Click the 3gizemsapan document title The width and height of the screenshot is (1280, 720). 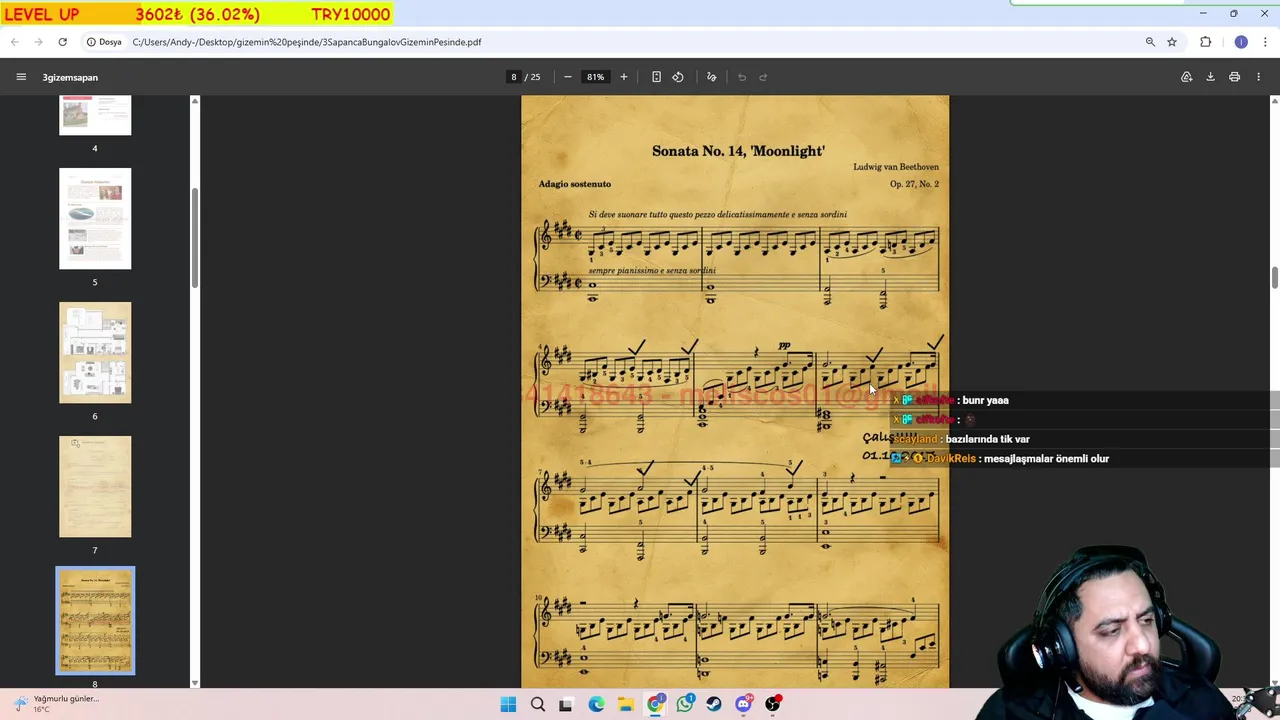(x=70, y=77)
